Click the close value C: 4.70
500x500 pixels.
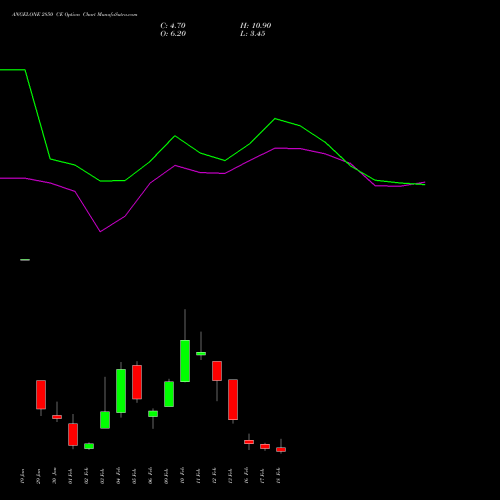pyautogui.click(x=173, y=26)
